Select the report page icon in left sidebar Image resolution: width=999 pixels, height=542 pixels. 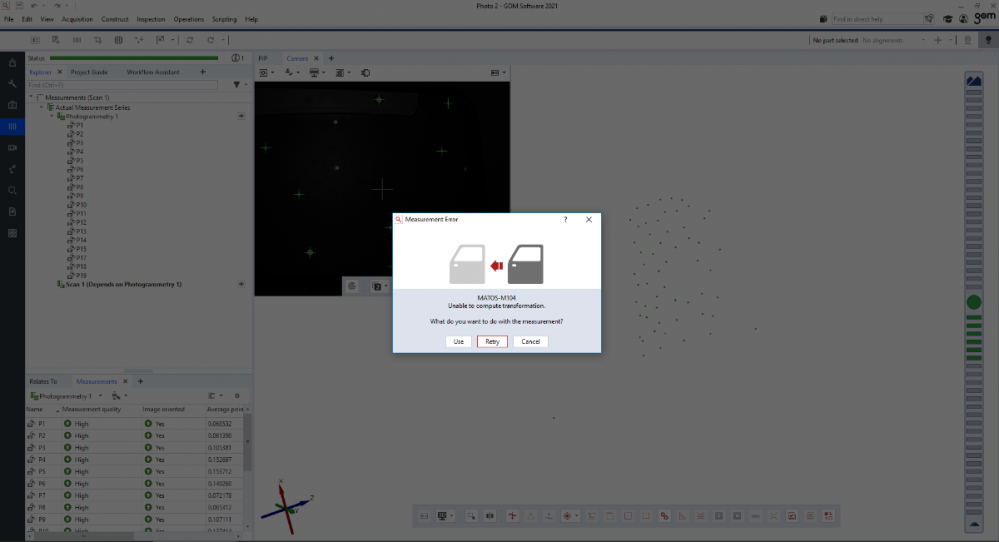point(12,211)
